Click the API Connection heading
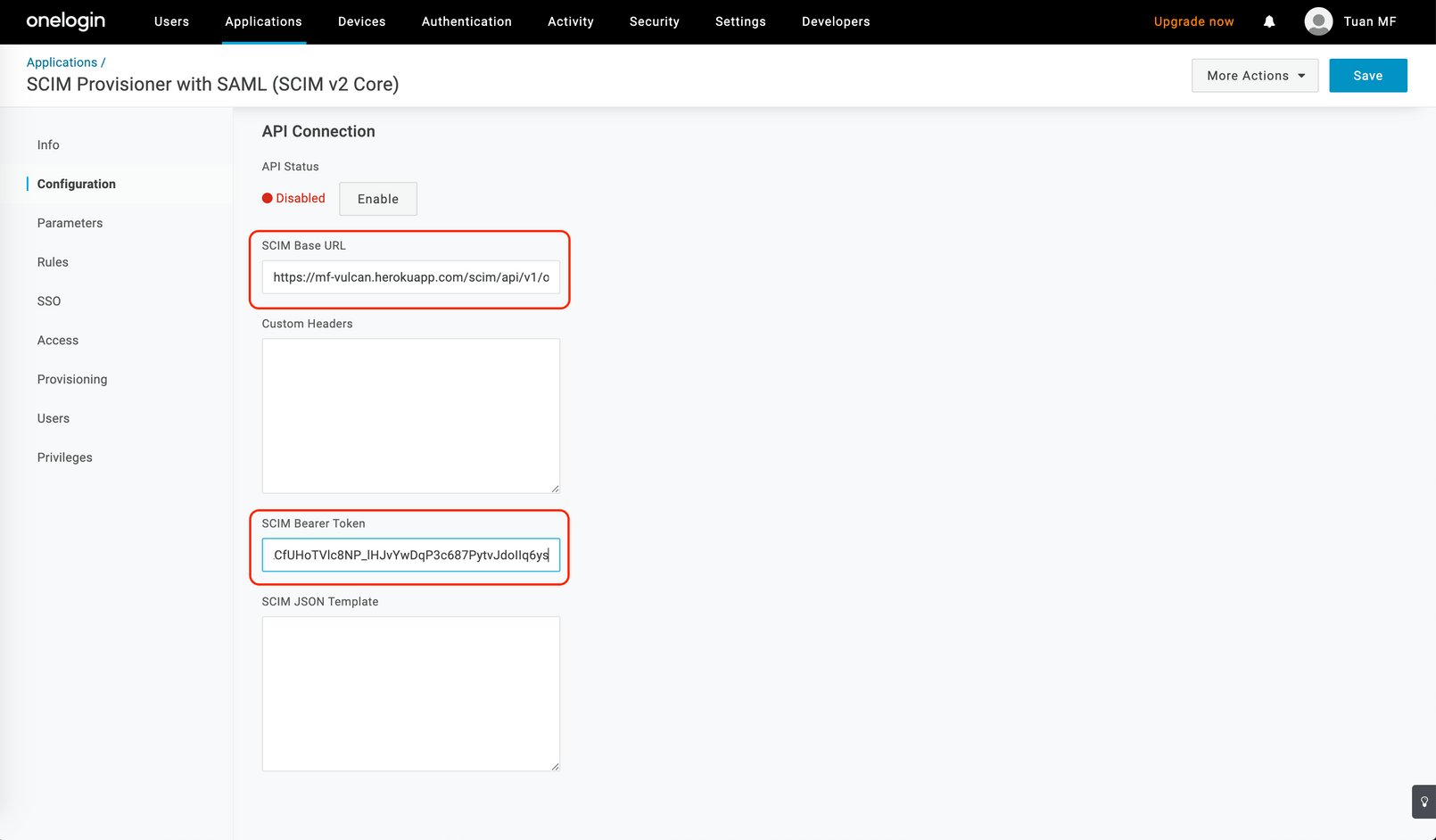1436x840 pixels. point(318,131)
